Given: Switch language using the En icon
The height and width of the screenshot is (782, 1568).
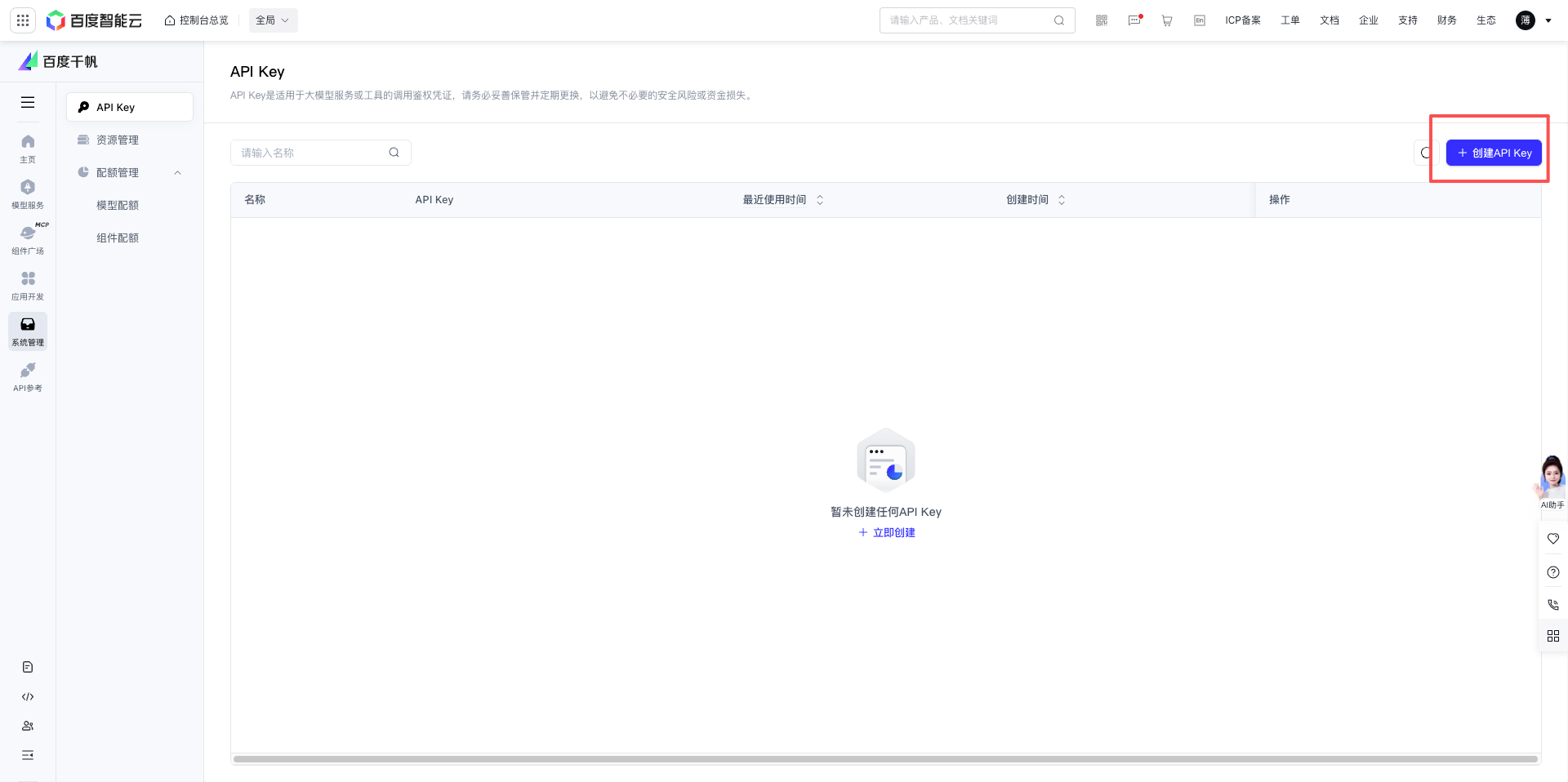Looking at the screenshot, I should coord(1199,20).
